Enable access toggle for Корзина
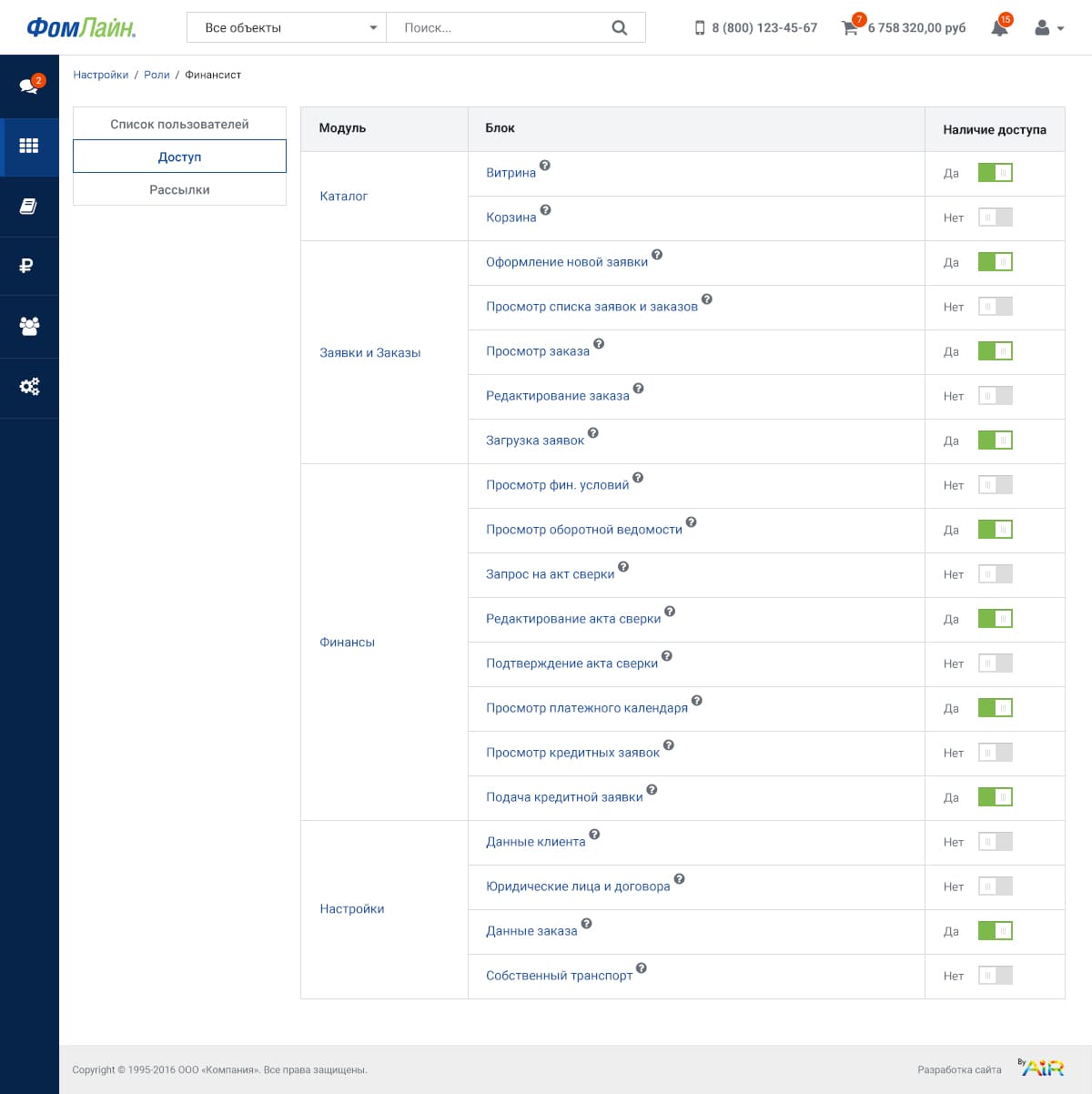The image size is (1092, 1094). pos(995,218)
